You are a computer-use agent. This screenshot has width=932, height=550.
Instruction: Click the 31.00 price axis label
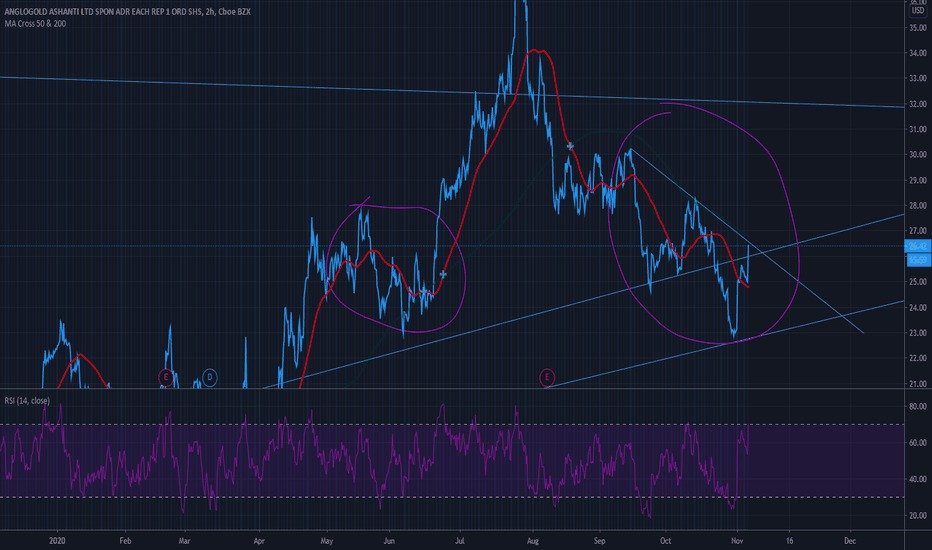tap(918, 129)
